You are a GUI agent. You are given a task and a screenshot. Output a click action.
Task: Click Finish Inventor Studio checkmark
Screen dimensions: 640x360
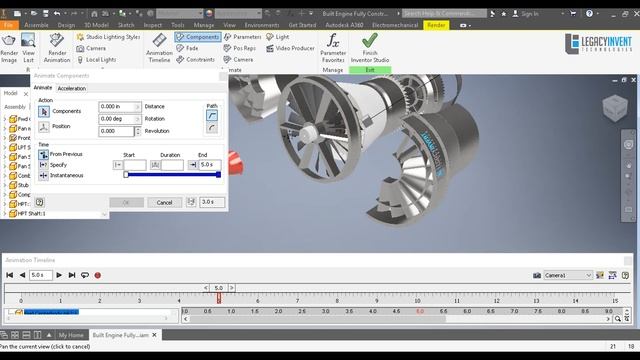(370, 41)
